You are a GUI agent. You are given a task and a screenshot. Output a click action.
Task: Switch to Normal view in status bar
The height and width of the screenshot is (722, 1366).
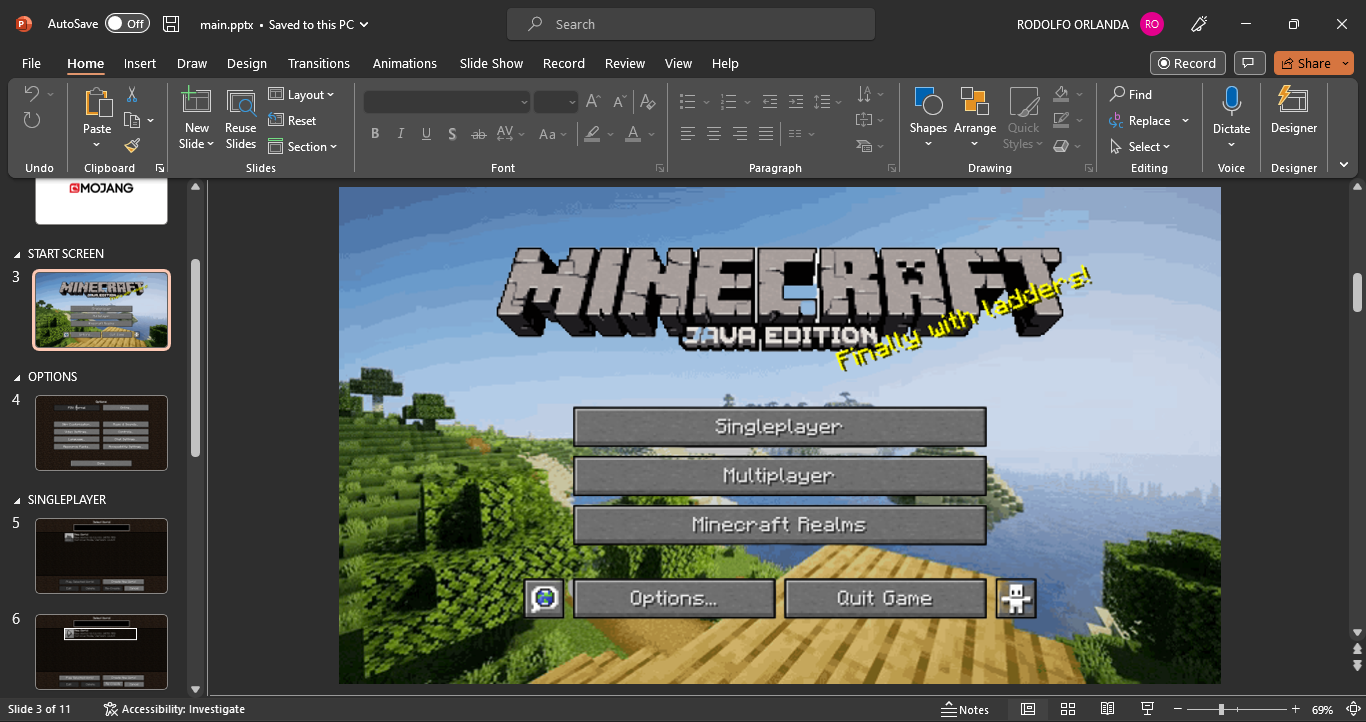(1028, 709)
